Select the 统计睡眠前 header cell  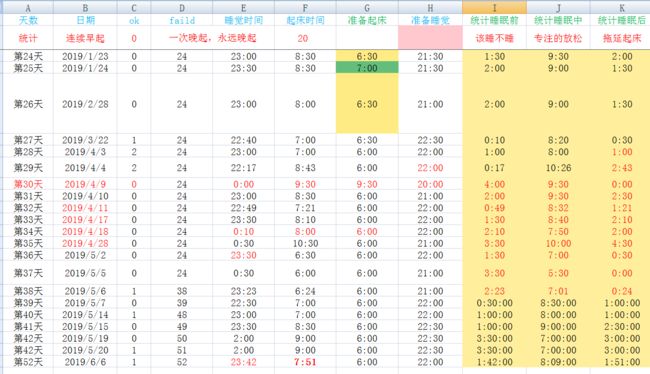[x=494, y=20]
